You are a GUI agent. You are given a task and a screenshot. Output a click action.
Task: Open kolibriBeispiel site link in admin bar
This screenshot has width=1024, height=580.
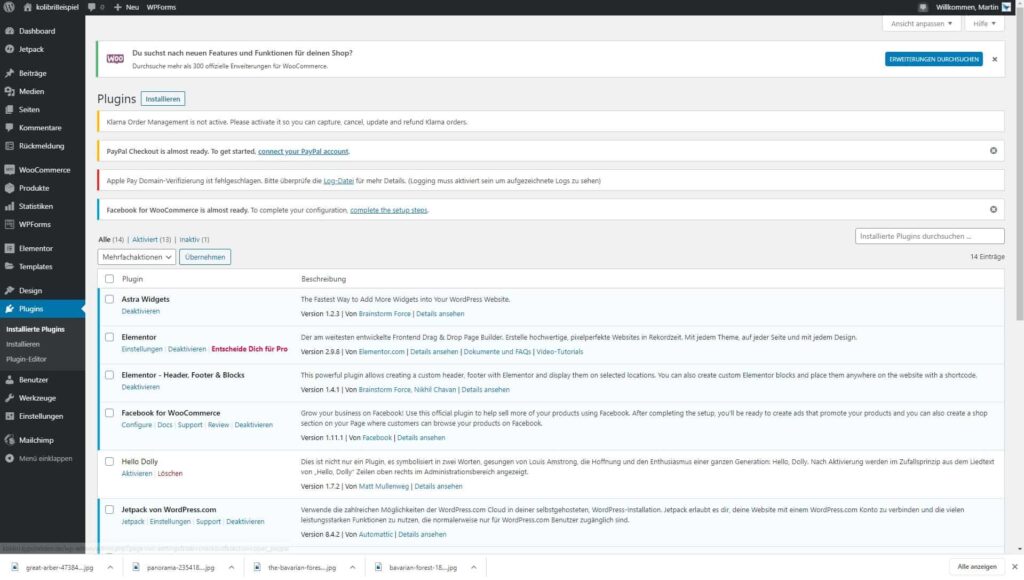pos(51,7)
